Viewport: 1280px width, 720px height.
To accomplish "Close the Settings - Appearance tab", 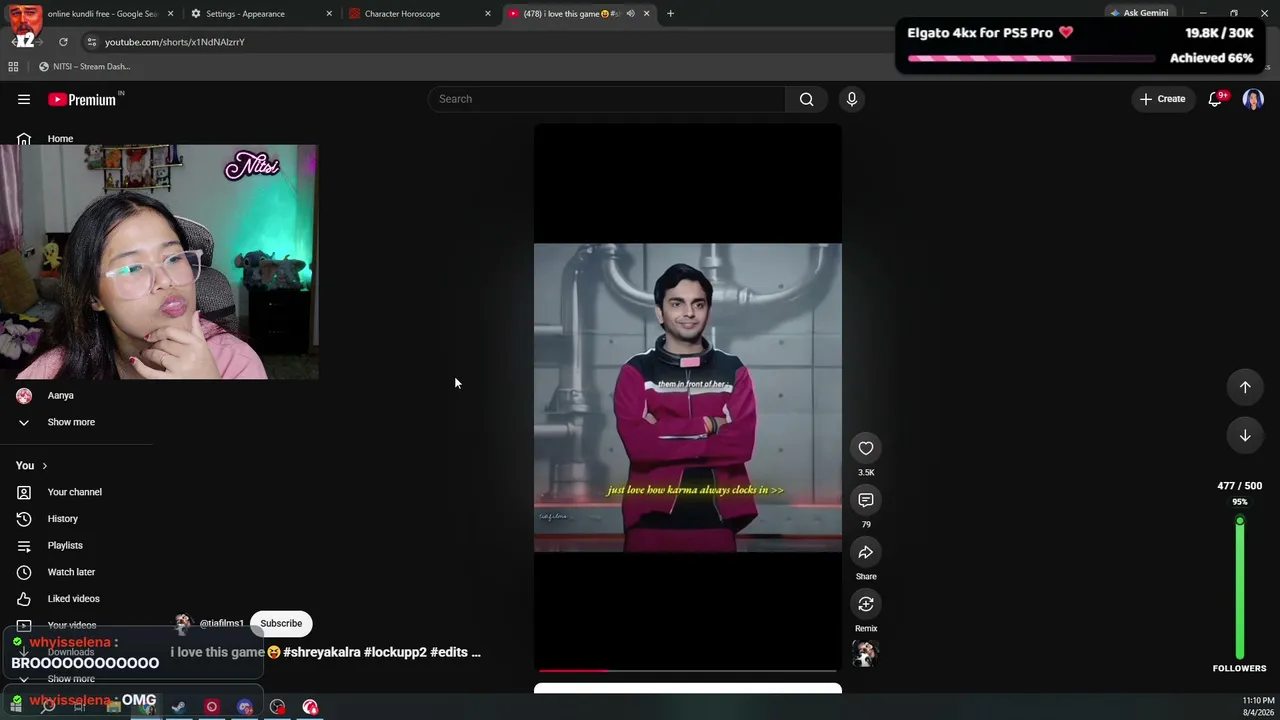I will [329, 14].
